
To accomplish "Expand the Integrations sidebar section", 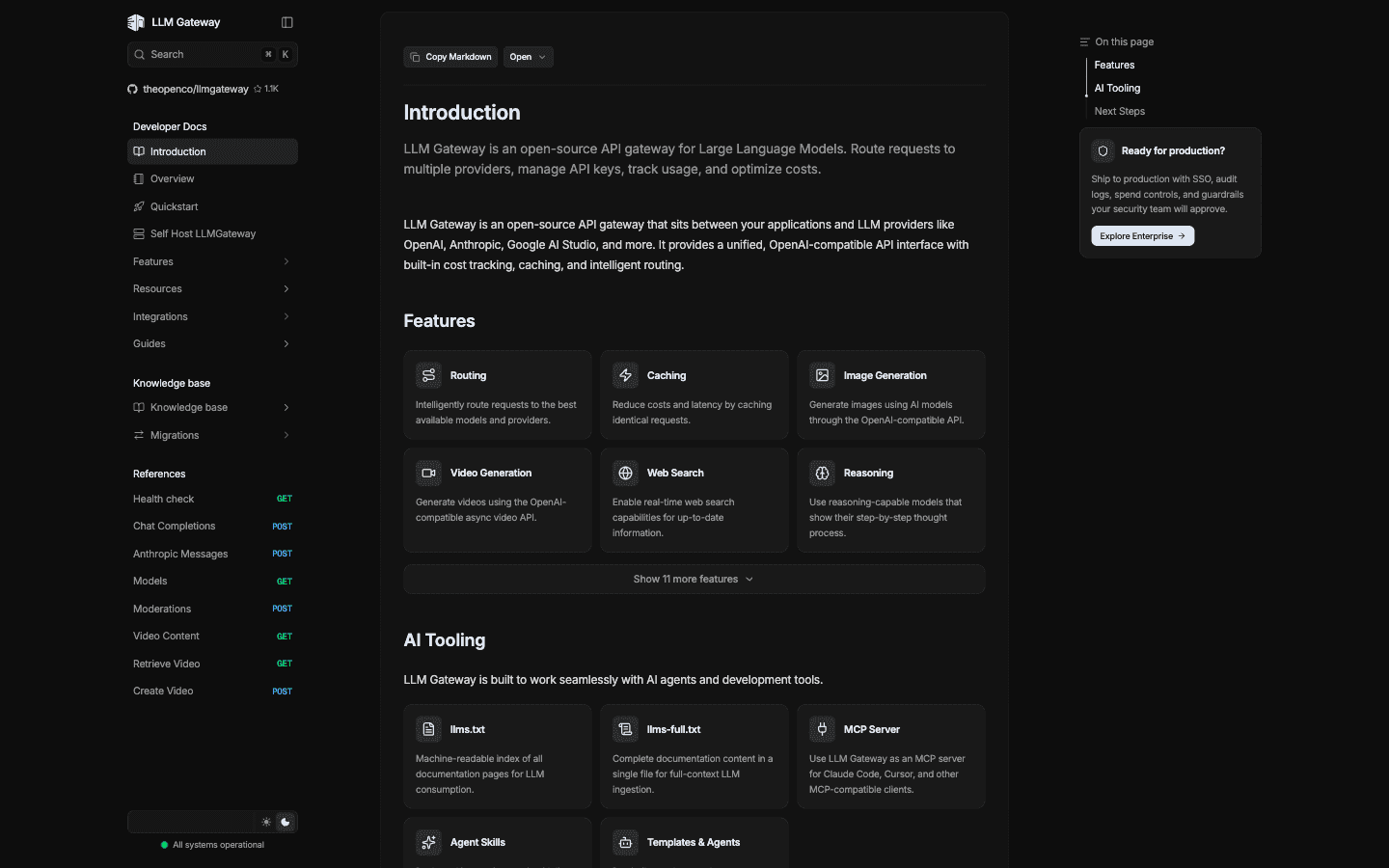I will click(212, 316).
